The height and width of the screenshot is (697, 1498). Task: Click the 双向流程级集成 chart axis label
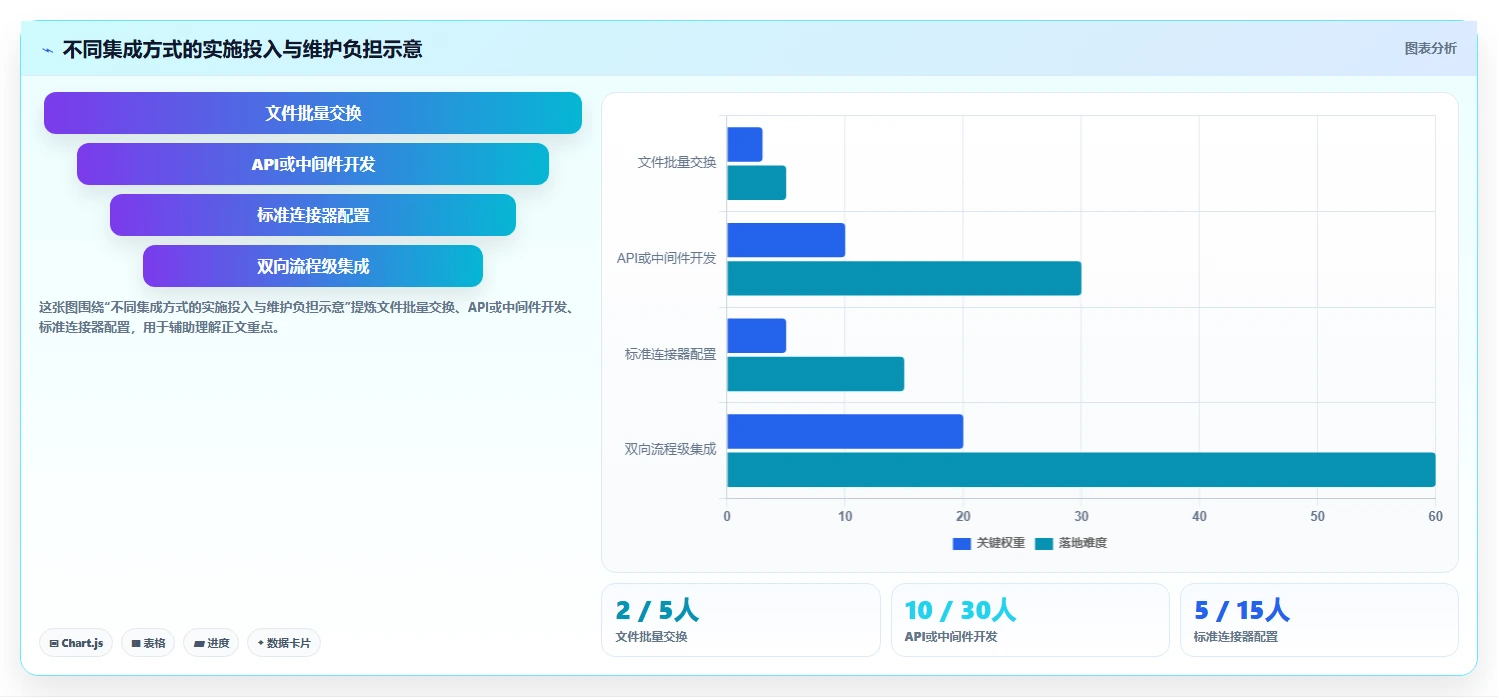tap(671, 449)
